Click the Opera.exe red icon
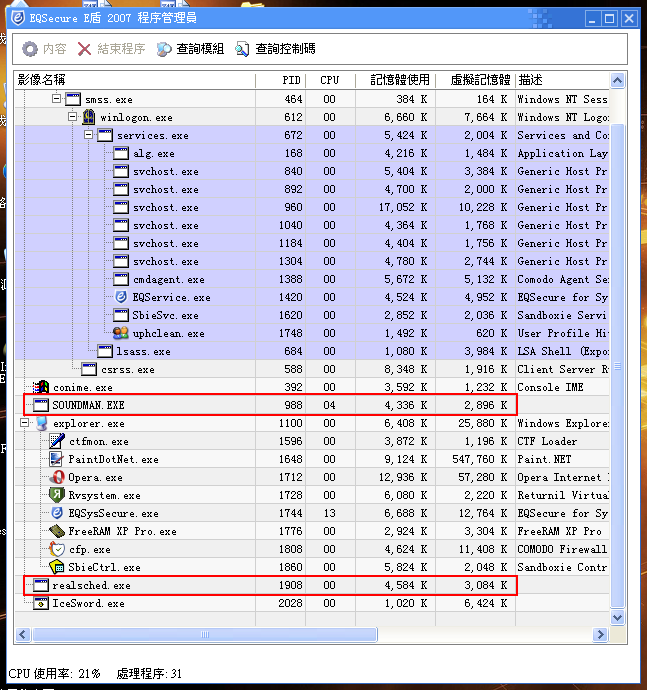Image resolution: width=647 pixels, height=690 pixels. 57,477
